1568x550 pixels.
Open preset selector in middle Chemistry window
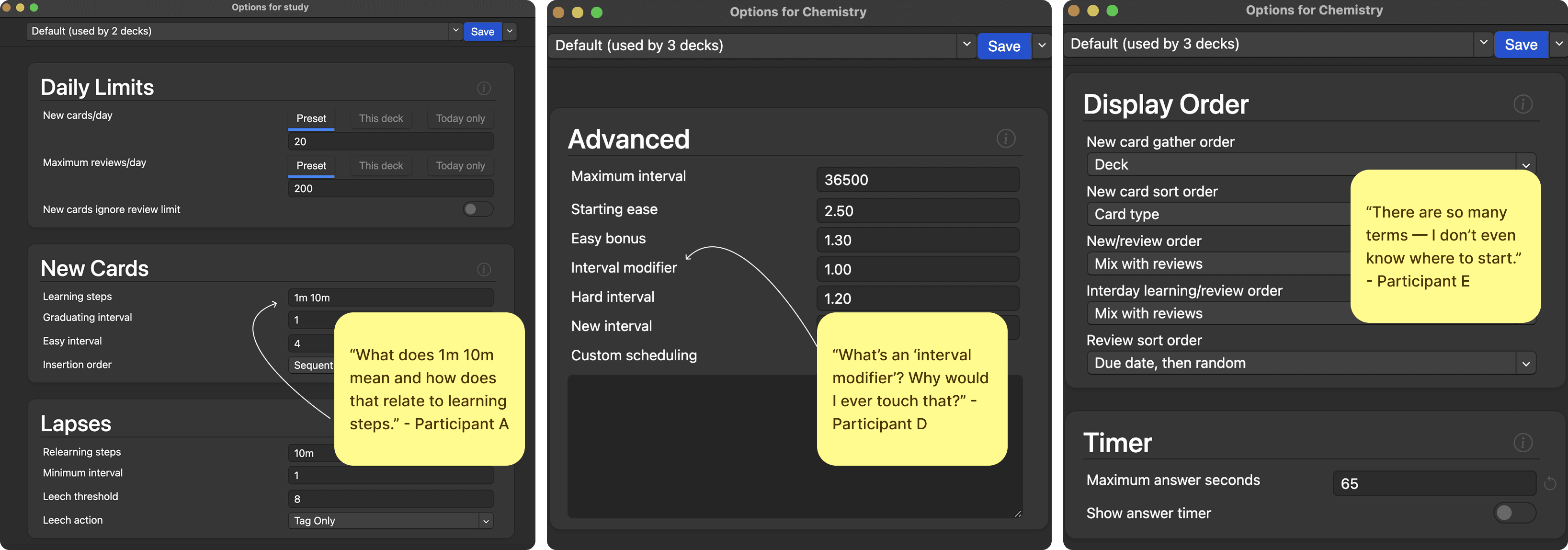(966, 45)
